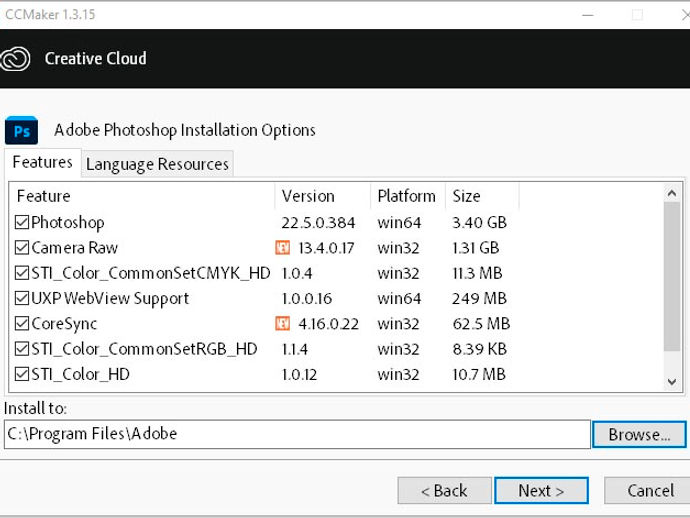Click the Creative Cloud logo icon

coord(15,59)
